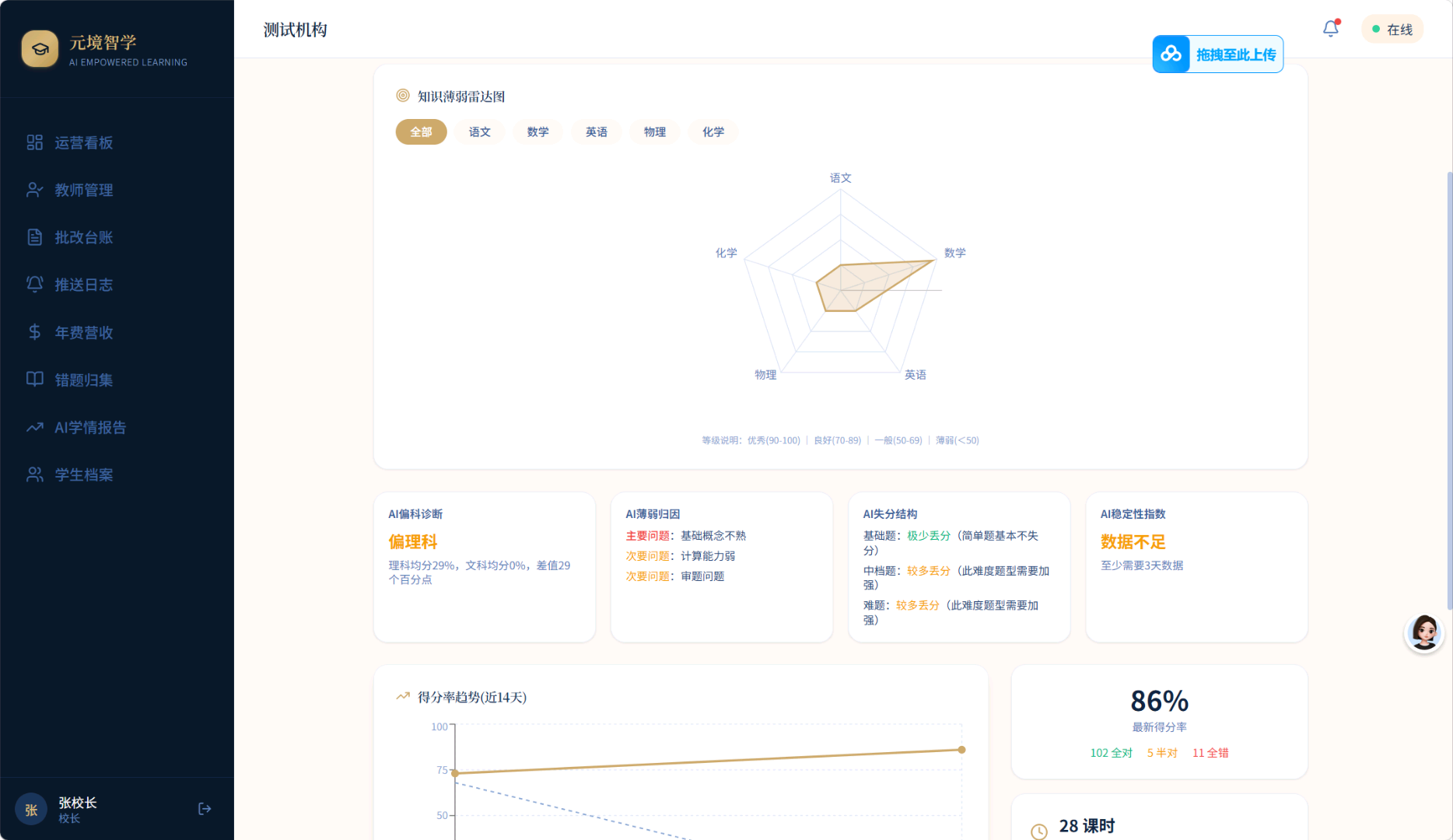Open 年费营收 section

pyautogui.click(x=117, y=332)
